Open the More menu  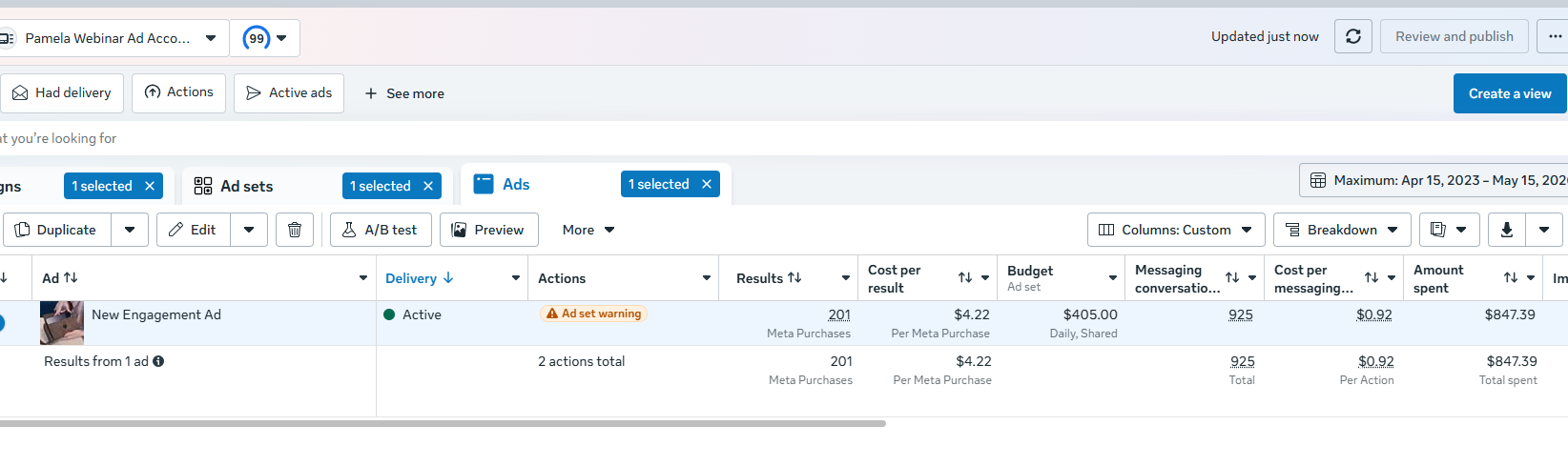pyautogui.click(x=588, y=230)
